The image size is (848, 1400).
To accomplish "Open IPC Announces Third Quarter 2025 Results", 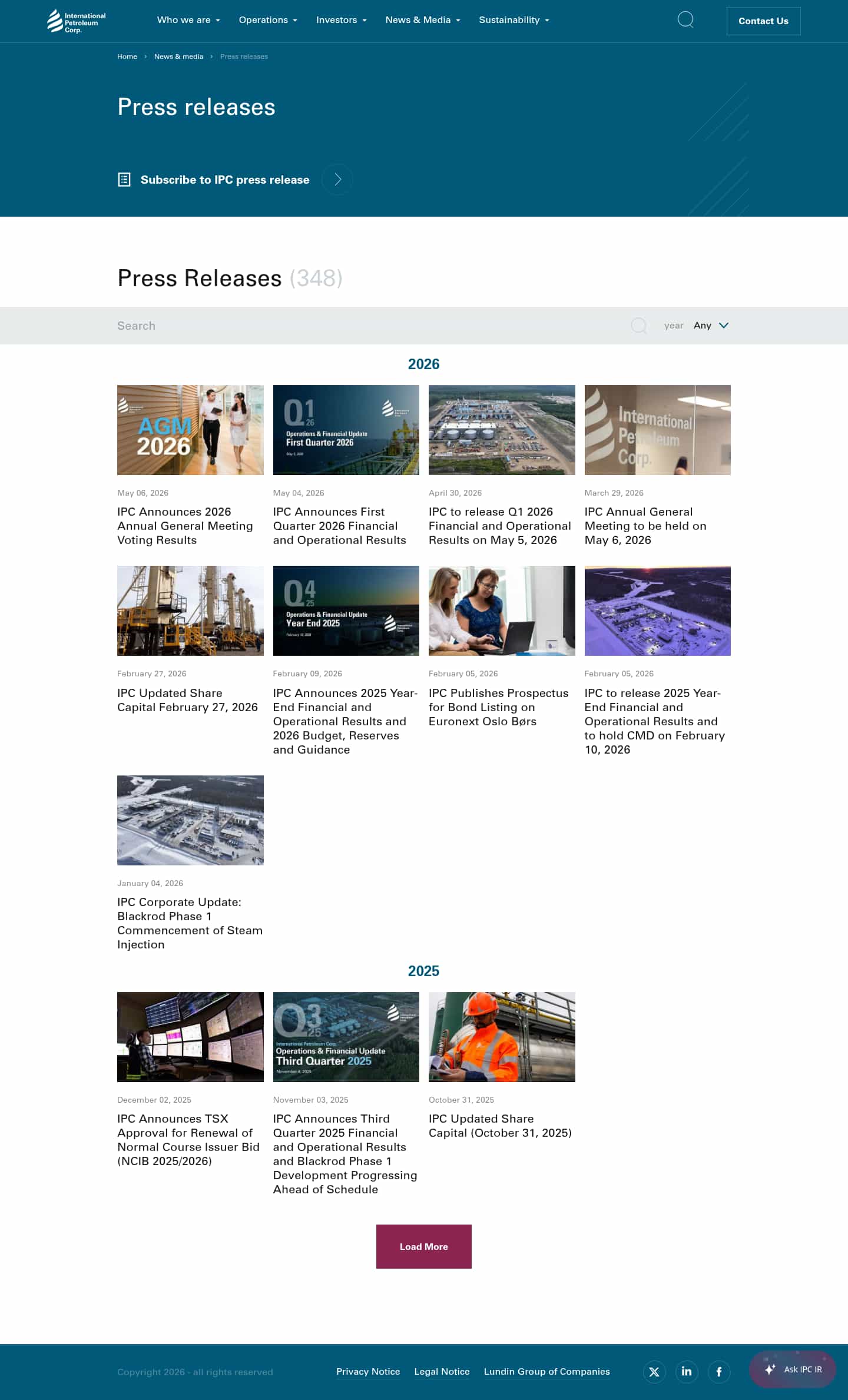I will click(x=345, y=1154).
